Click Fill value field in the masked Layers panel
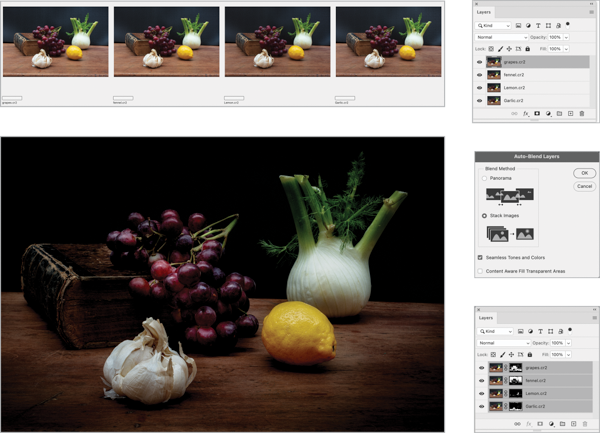Image resolution: width=600 pixels, height=433 pixels. coord(558,355)
